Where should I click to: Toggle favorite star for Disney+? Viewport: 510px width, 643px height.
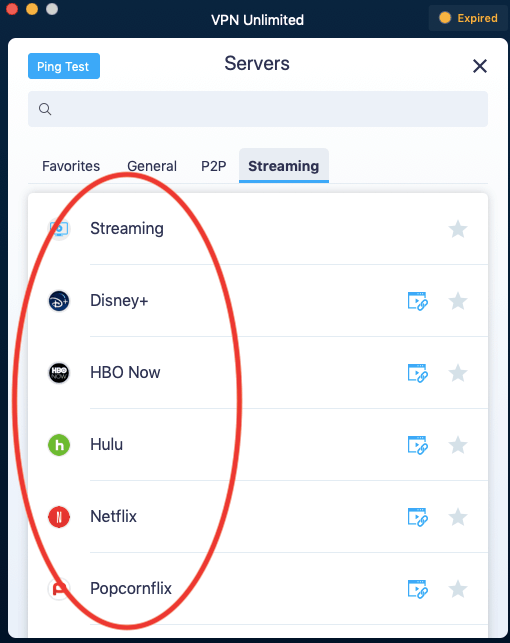click(x=458, y=301)
